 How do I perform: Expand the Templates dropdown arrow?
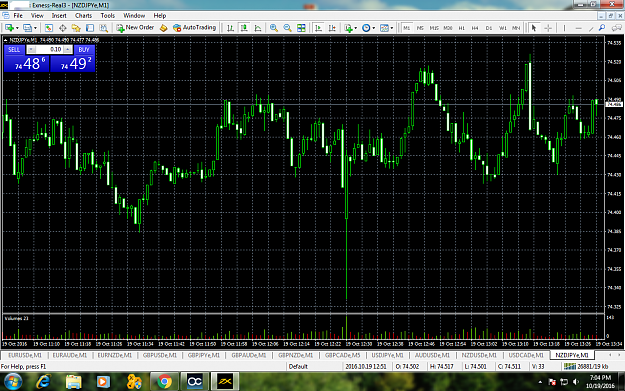[x=391, y=28]
